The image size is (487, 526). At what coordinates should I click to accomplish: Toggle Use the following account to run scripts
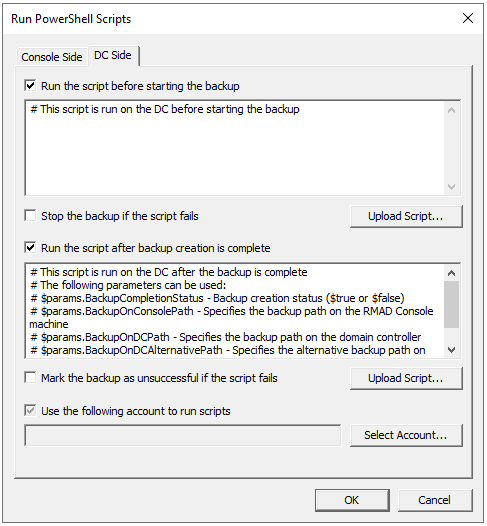pos(30,411)
